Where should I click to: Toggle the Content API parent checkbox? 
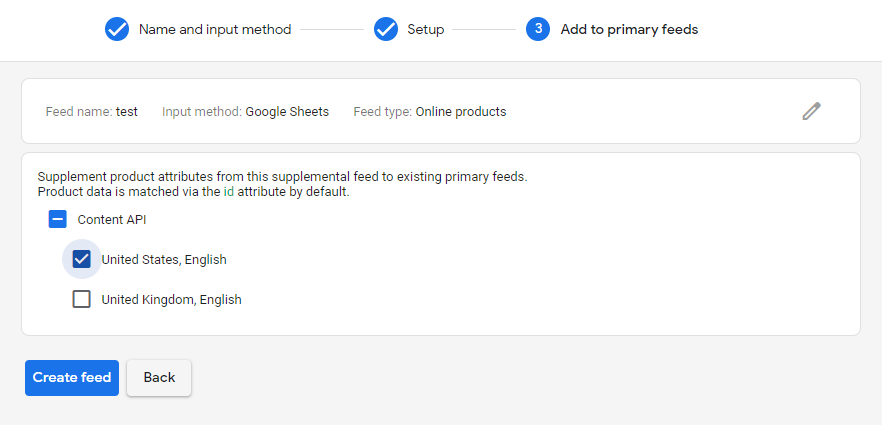tap(57, 219)
